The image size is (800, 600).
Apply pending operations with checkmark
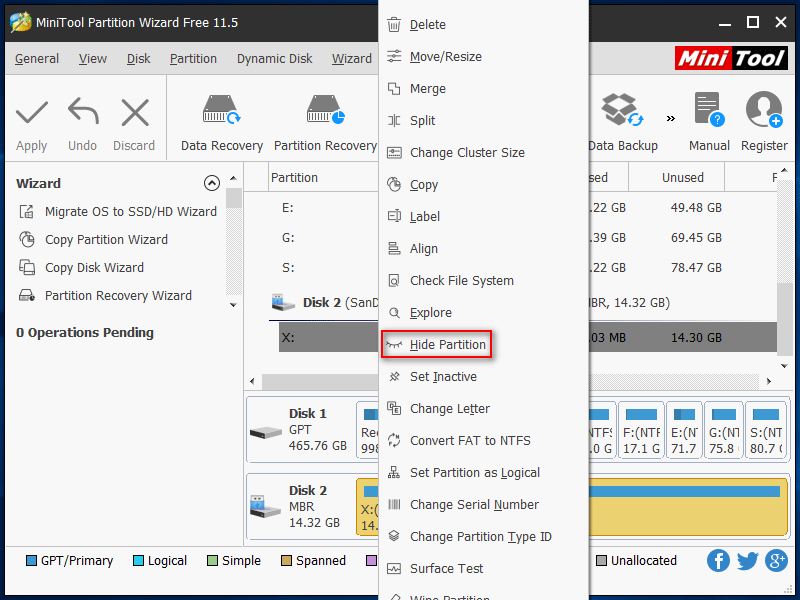click(x=32, y=122)
